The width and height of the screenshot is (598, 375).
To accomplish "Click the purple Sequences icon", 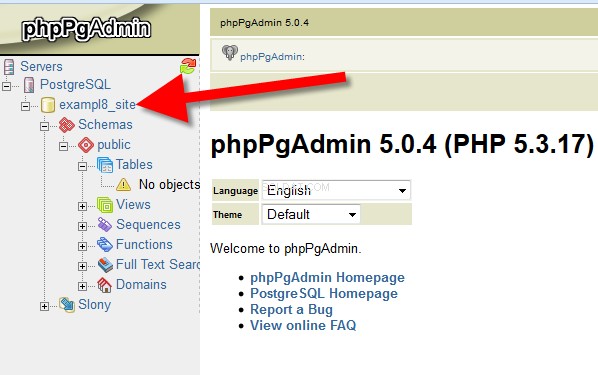I will click(x=105, y=225).
